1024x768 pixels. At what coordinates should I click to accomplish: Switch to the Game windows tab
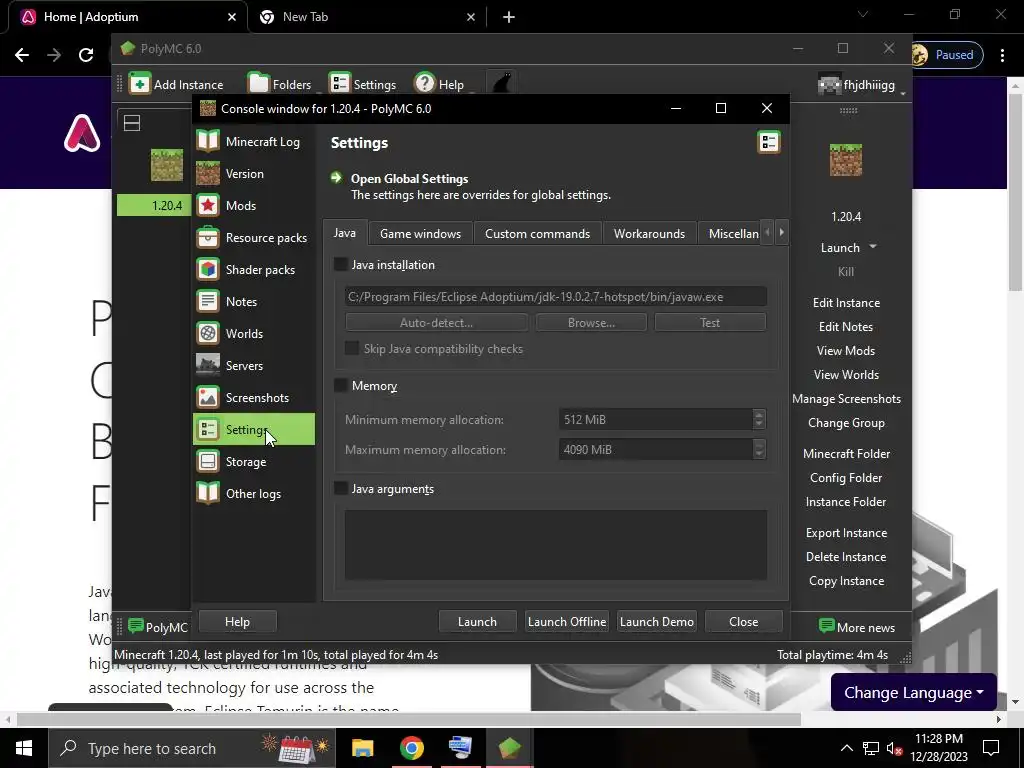[x=421, y=234]
